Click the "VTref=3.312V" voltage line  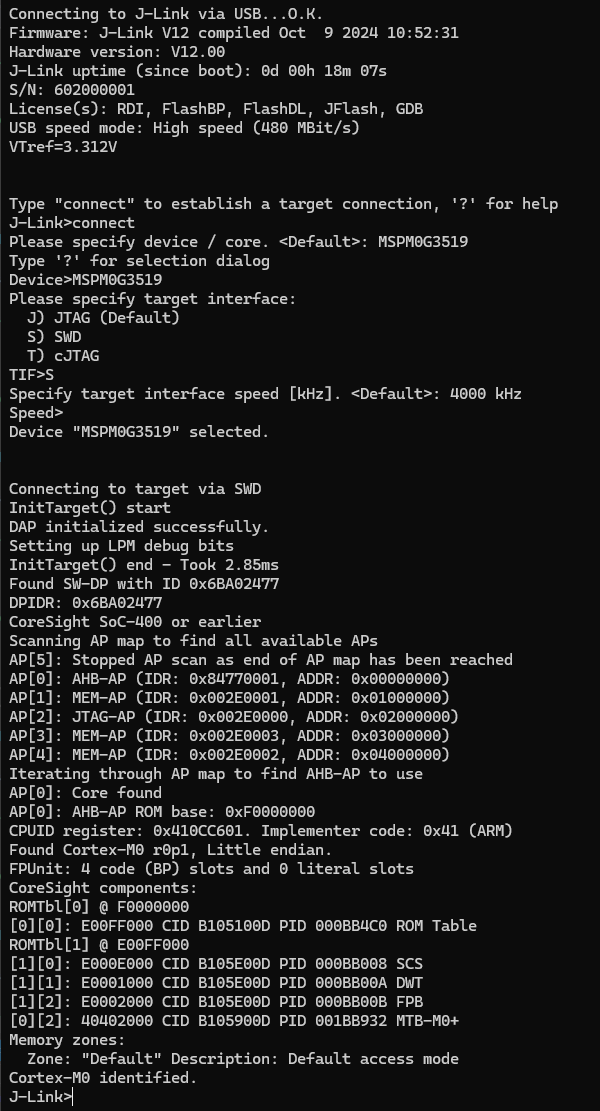pyautogui.click(x=63, y=147)
